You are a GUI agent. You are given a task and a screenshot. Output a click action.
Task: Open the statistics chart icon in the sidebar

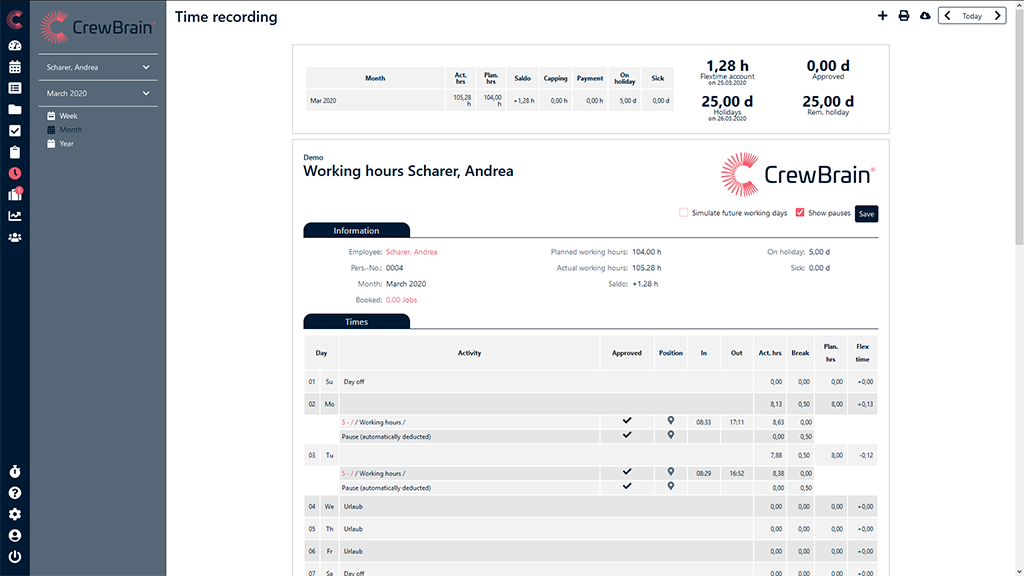(15, 216)
